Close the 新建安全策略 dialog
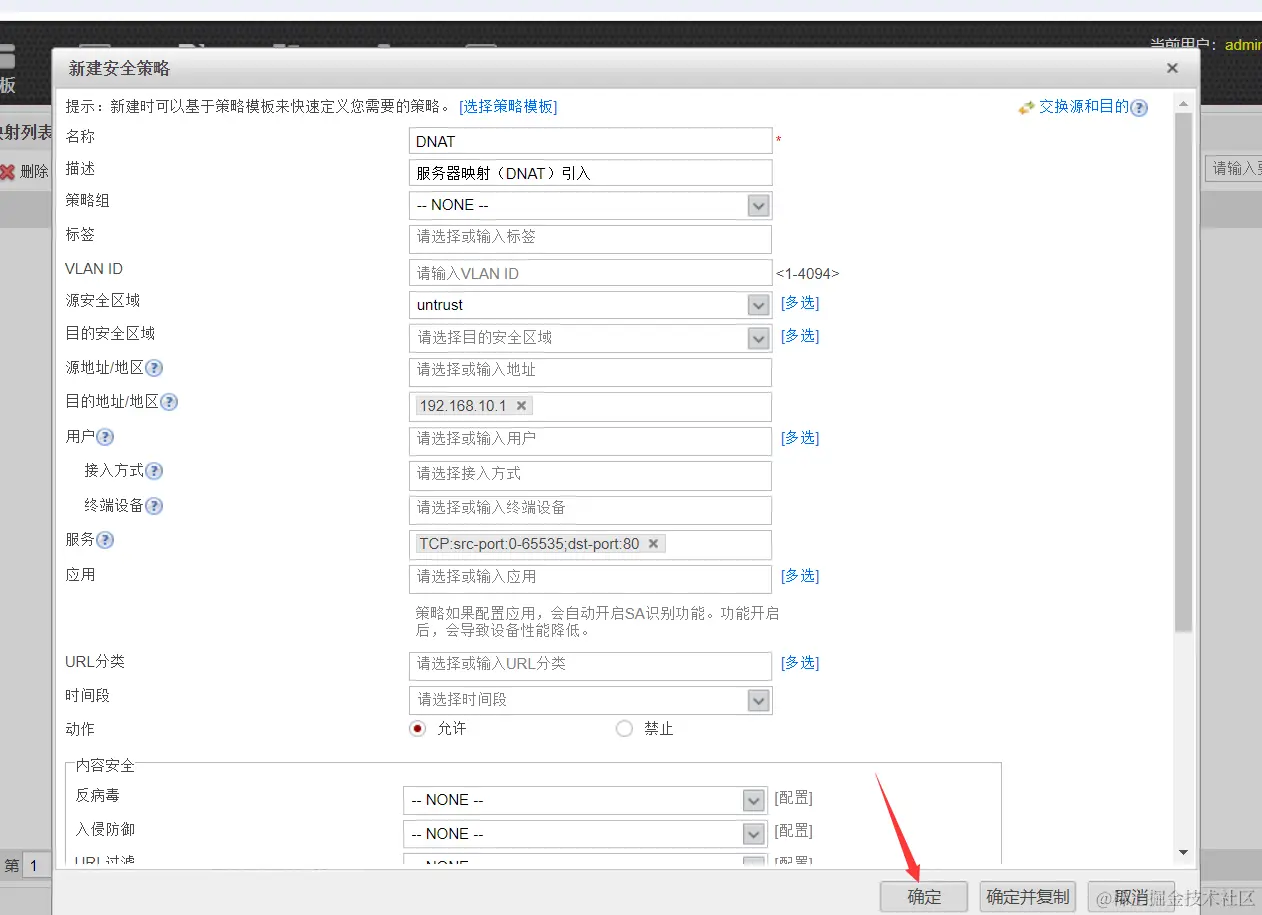 1172,69
